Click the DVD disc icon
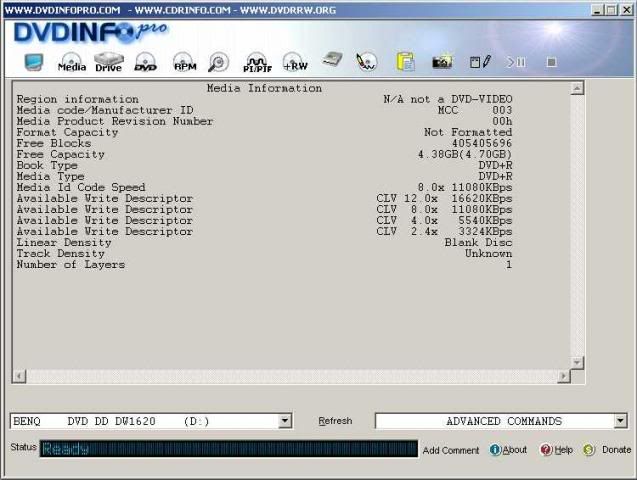The image size is (637, 480). (x=145, y=62)
